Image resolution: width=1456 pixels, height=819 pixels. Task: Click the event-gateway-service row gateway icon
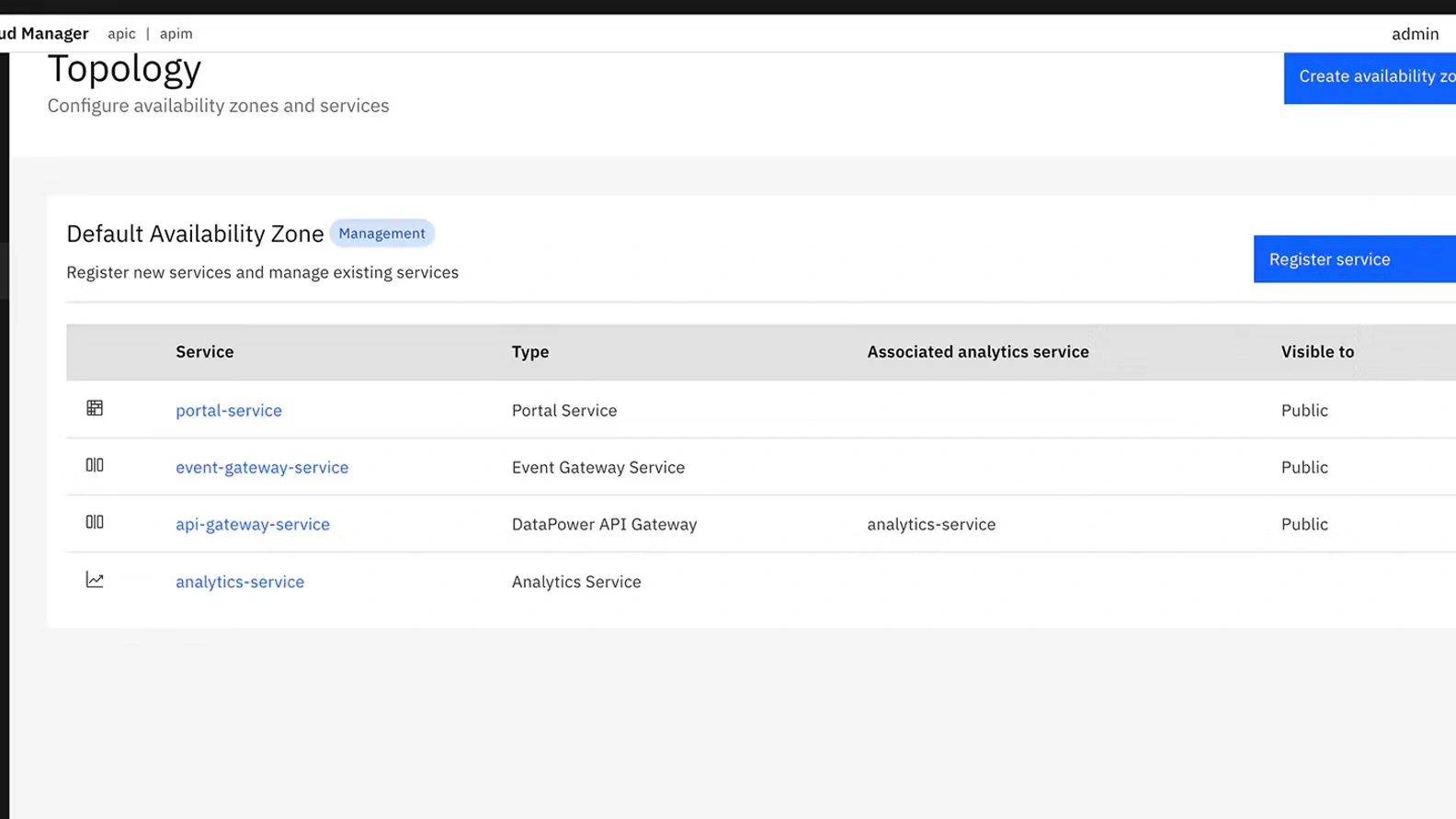click(95, 465)
